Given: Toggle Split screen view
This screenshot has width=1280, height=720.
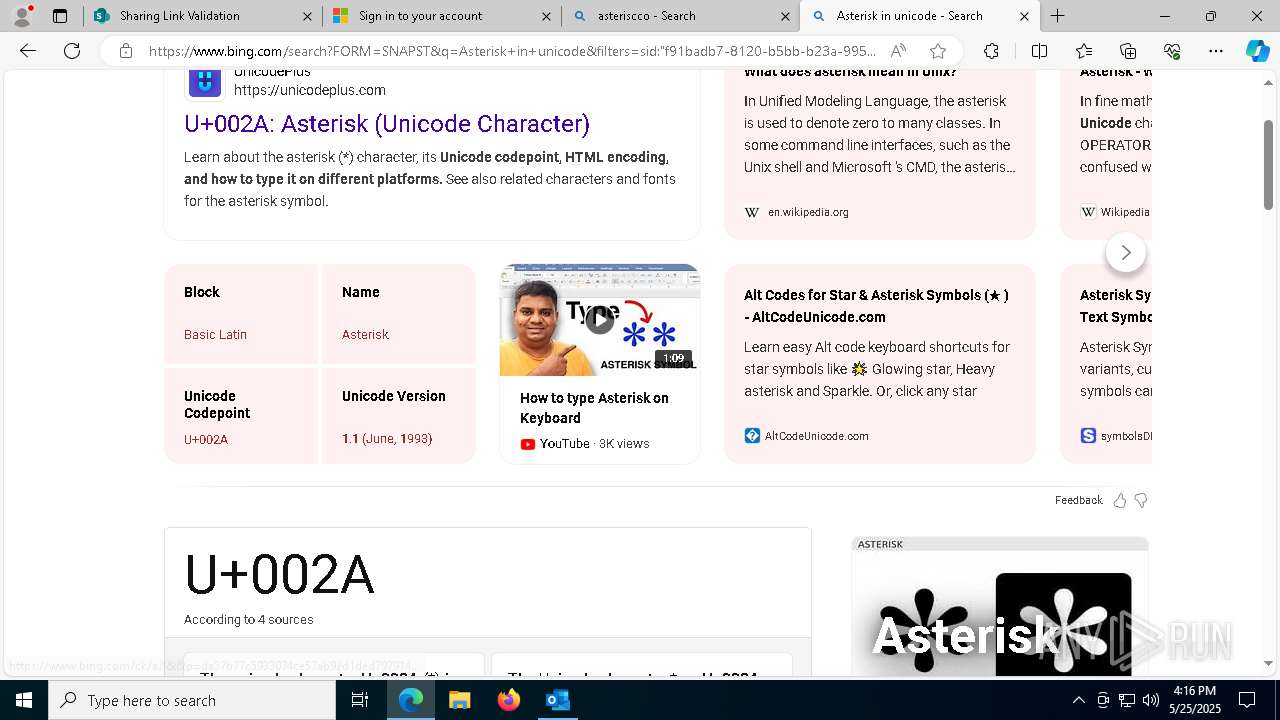Looking at the screenshot, I should pos(1039,51).
